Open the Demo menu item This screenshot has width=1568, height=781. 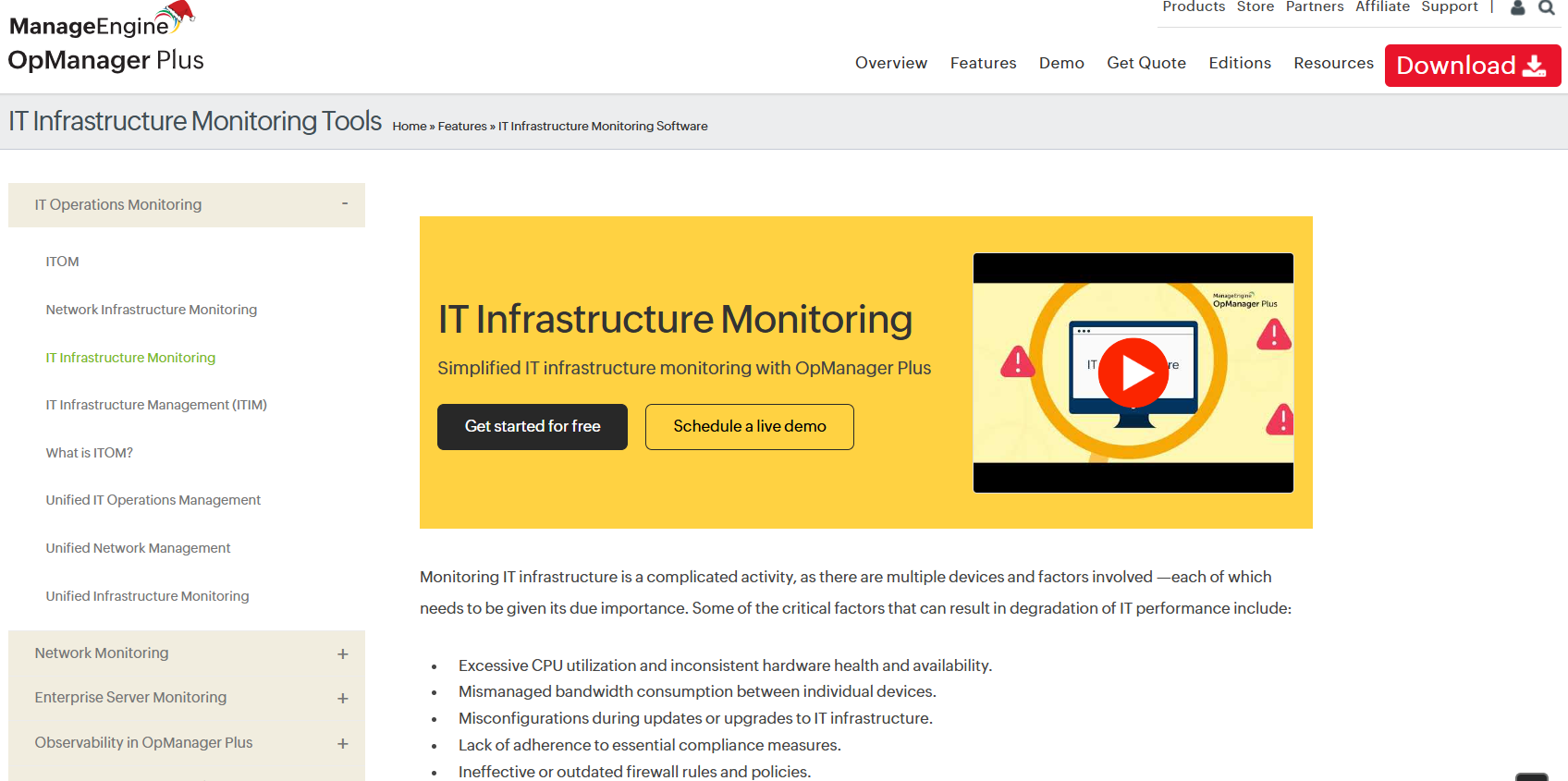point(1061,63)
